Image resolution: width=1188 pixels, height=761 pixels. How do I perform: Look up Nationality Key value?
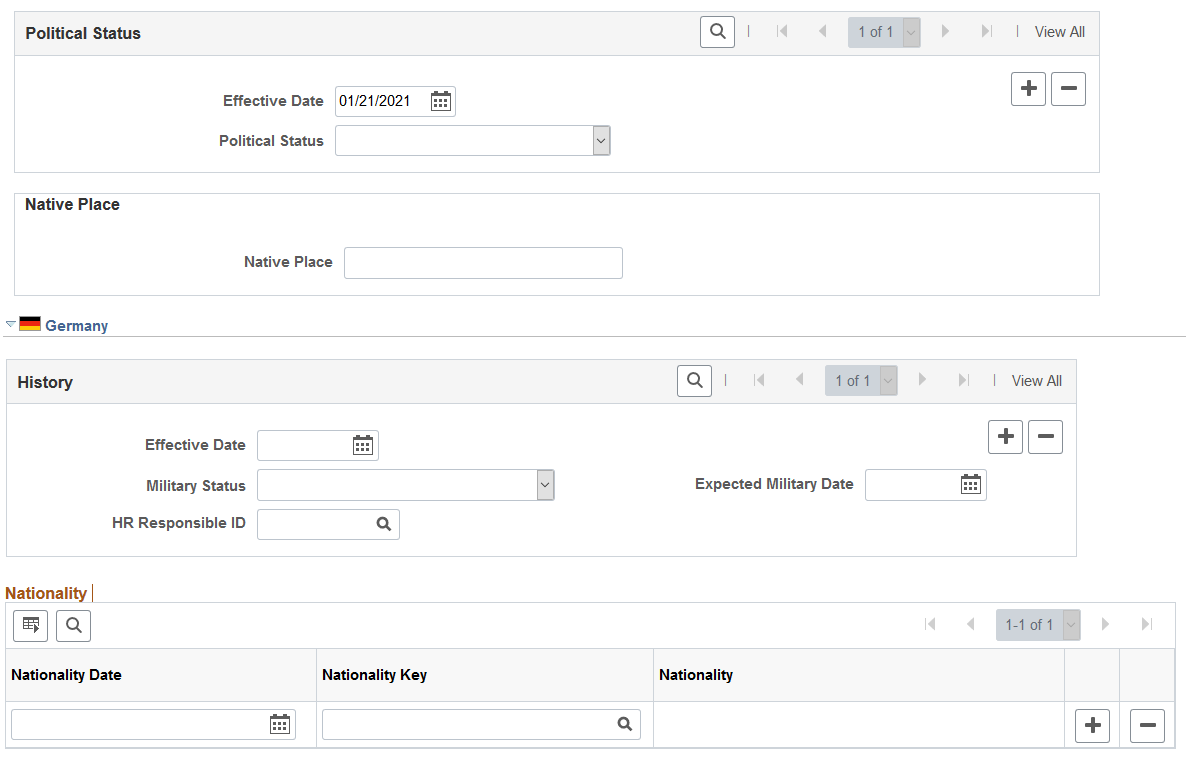click(x=624, y=725)
